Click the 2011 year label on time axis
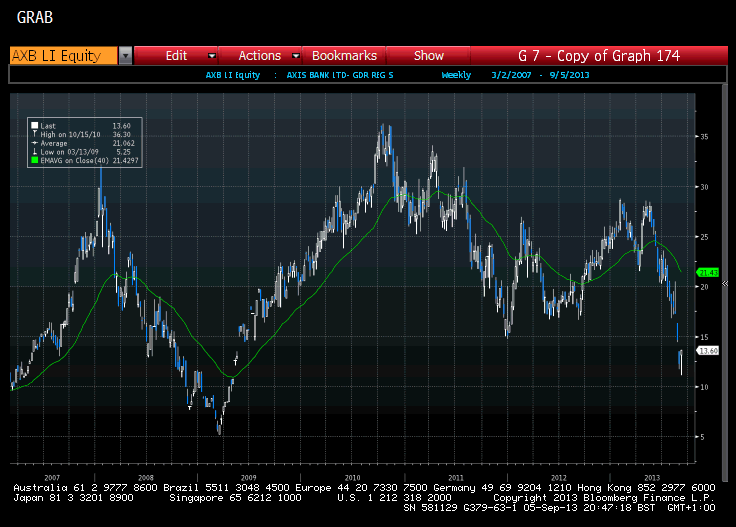This screenshot has width=736, height=527. pyautogui.click(x=456, y=478)
